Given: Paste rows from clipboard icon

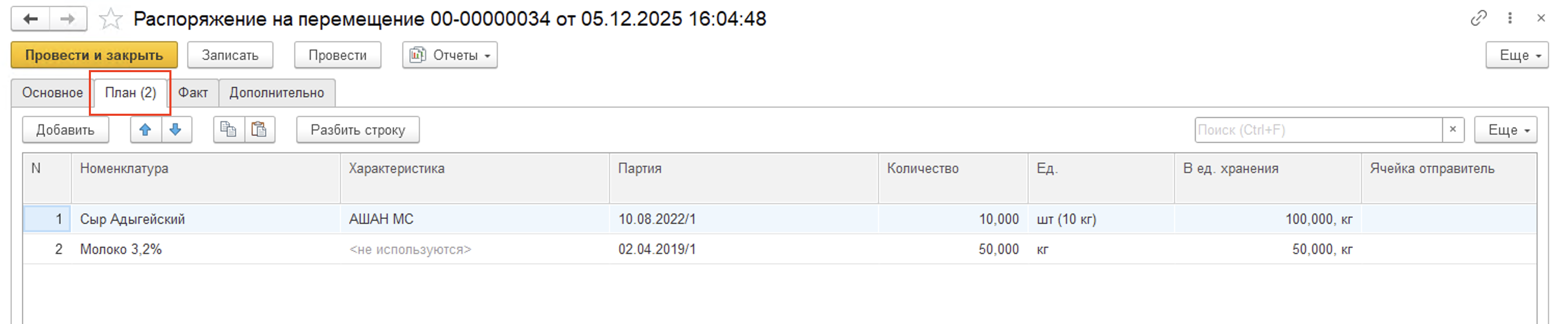Looking at the screenshot, I should click(259, 129).
